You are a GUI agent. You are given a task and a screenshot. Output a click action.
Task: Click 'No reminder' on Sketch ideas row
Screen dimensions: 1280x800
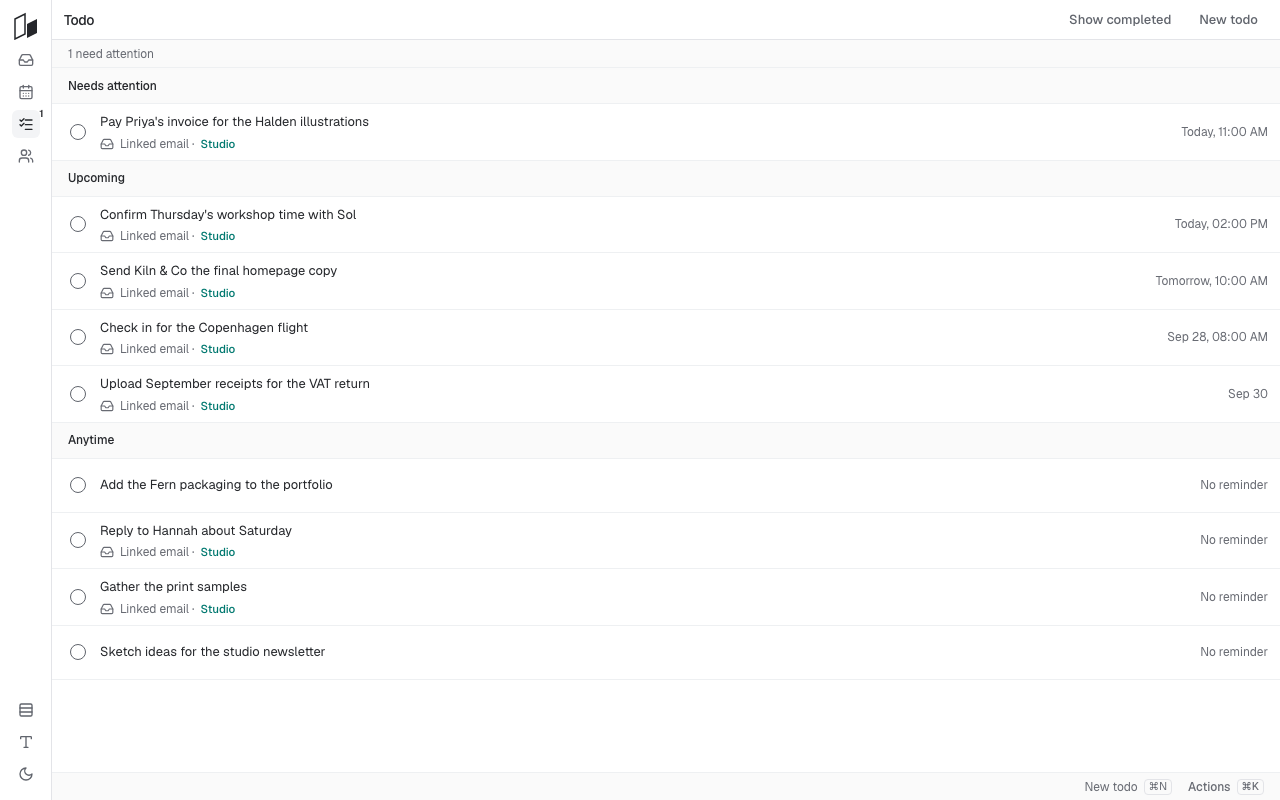pyautogui.click(x=1234, y=652)
